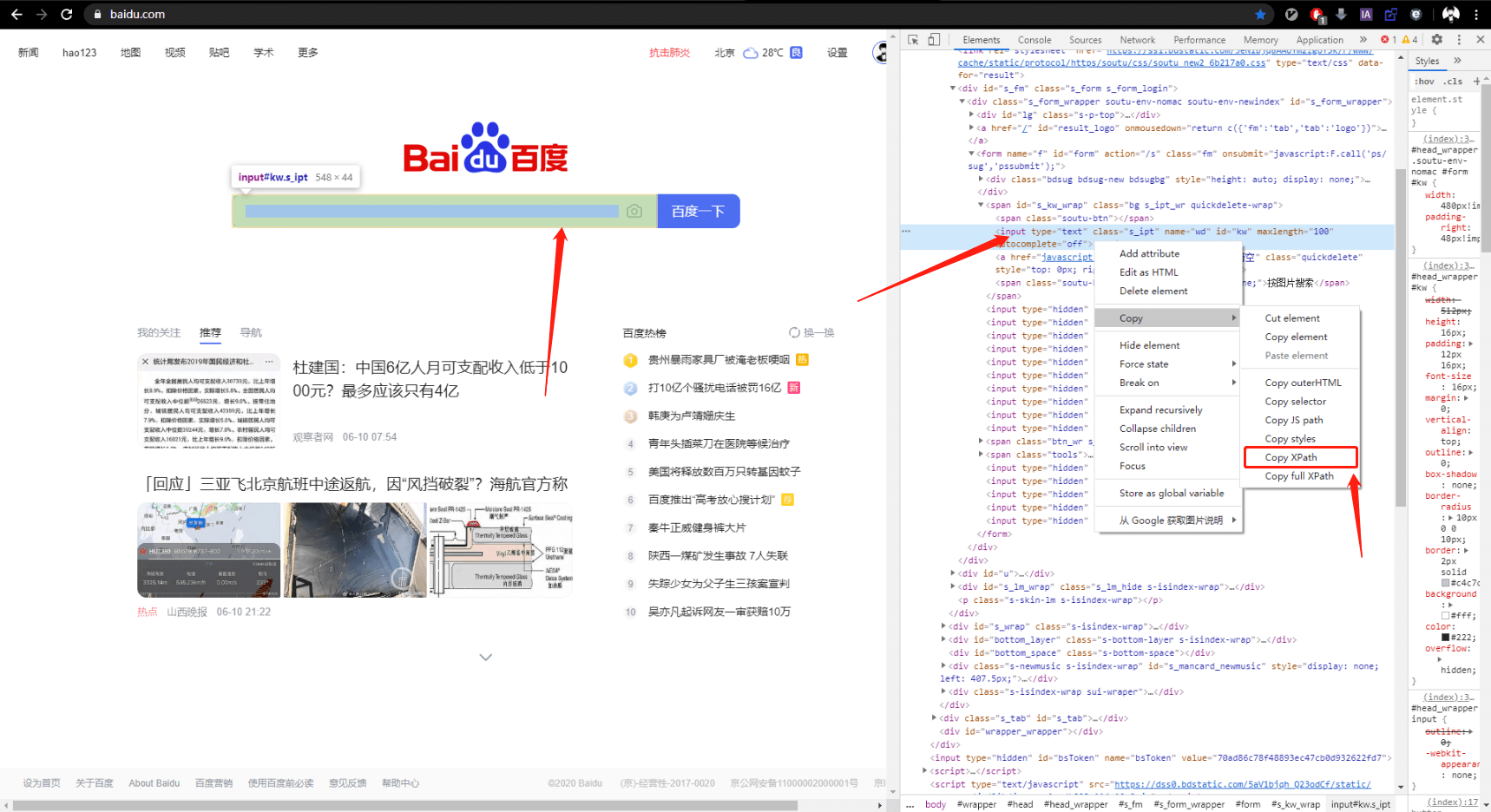Image resolution: width=1491 pixels, height=812 pixels.
Task: Open DevTools settings gear
Action: coord(1437,39)
